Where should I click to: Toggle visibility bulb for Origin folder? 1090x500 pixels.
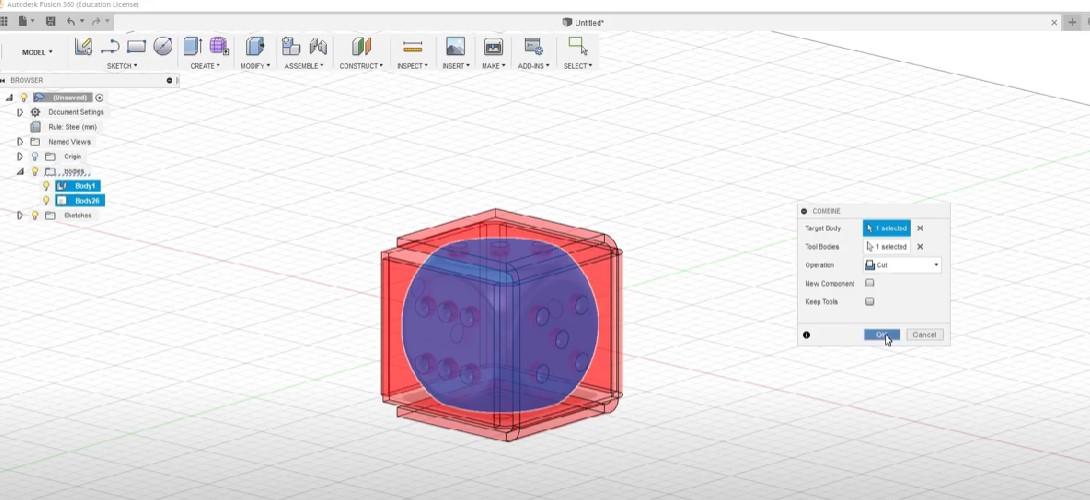(x=35, y=156)
